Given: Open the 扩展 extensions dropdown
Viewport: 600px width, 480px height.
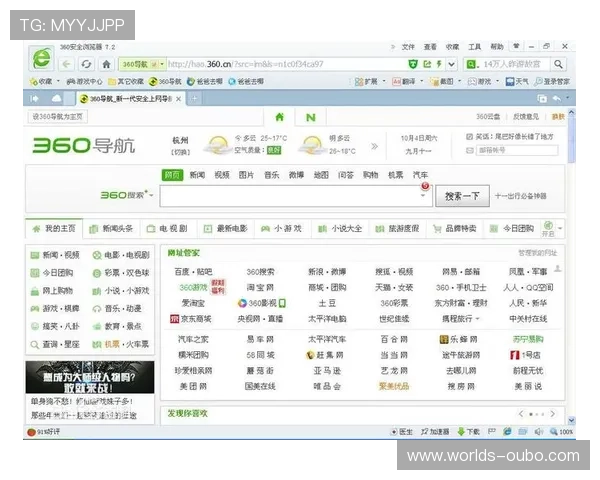Looking at the screenshot, I should coord(384,82).
